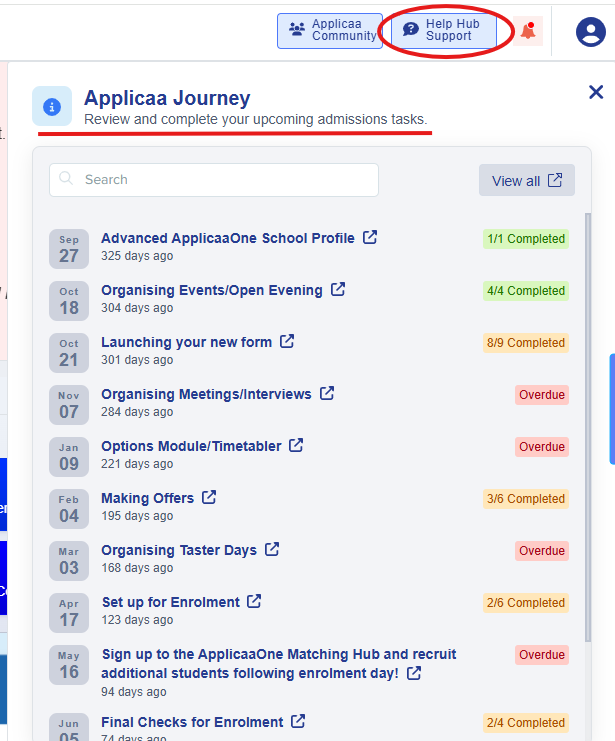The width and height of the screenshot is (615, 741).
Task: Click external-link icon after 'following enrolment day!'
Action: coord(414,673)
